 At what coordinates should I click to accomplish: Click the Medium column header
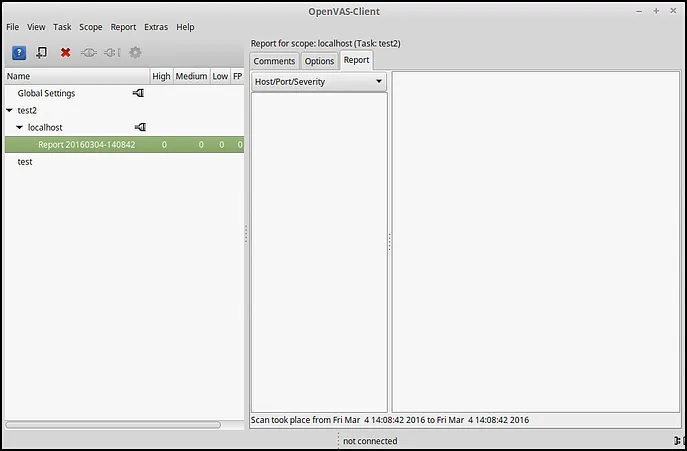(191, 76)
